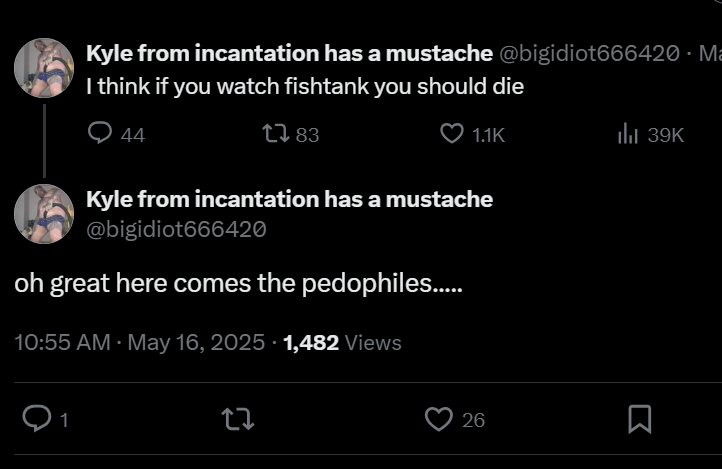Click the 26 likes count on the reply tweet

tap(474, 421)
